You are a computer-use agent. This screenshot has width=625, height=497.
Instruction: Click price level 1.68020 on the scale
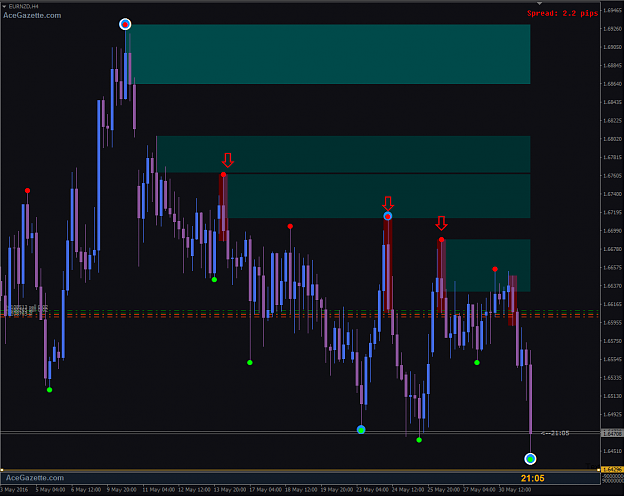[613, 139]
